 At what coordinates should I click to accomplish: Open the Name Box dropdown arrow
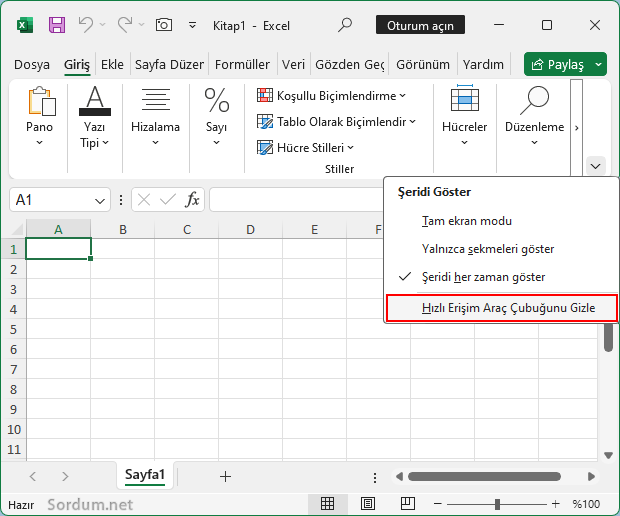coord(100,201)
